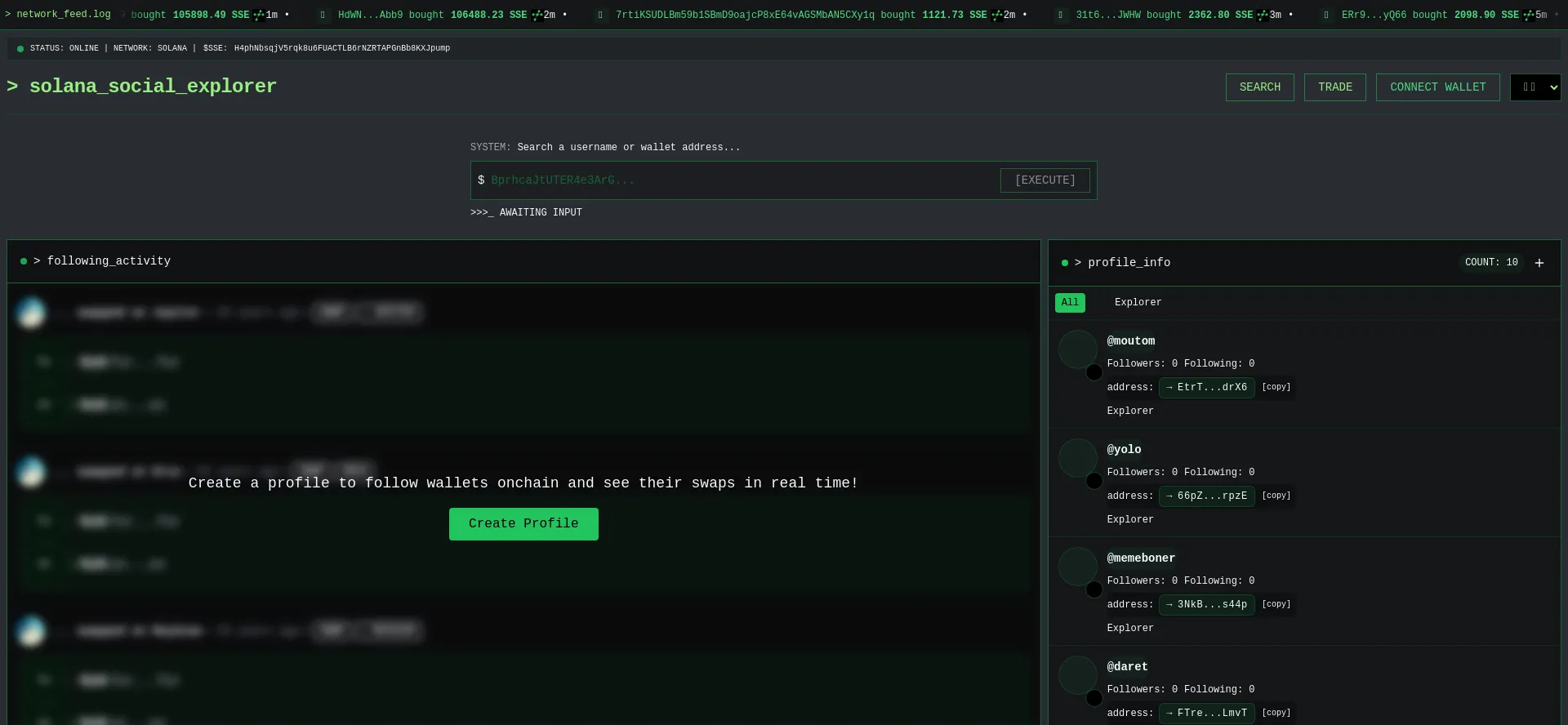Image resolution: width=1568 pixels, height=725 pixels.
Task: Open the @memeboner username
Action: pos(1141,558)
